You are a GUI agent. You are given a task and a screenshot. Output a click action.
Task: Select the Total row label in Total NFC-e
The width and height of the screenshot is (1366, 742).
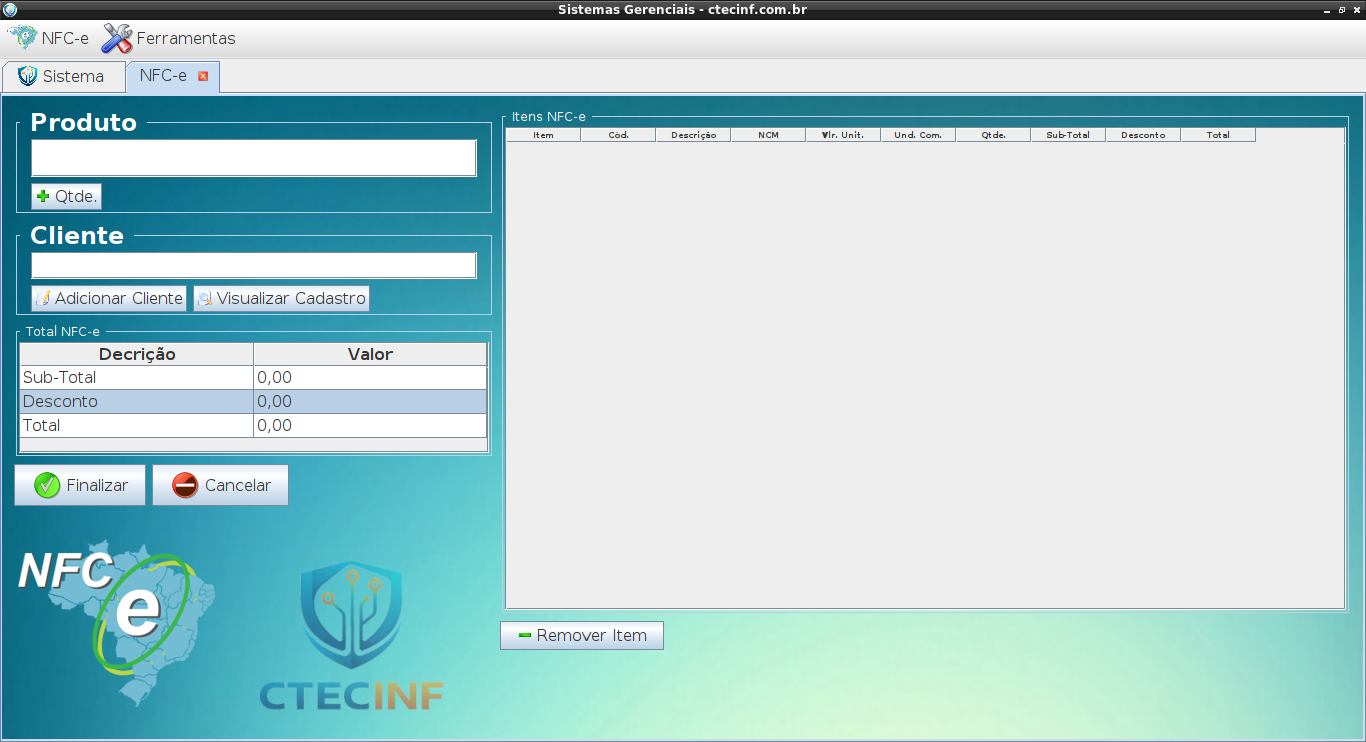[137, 426]
